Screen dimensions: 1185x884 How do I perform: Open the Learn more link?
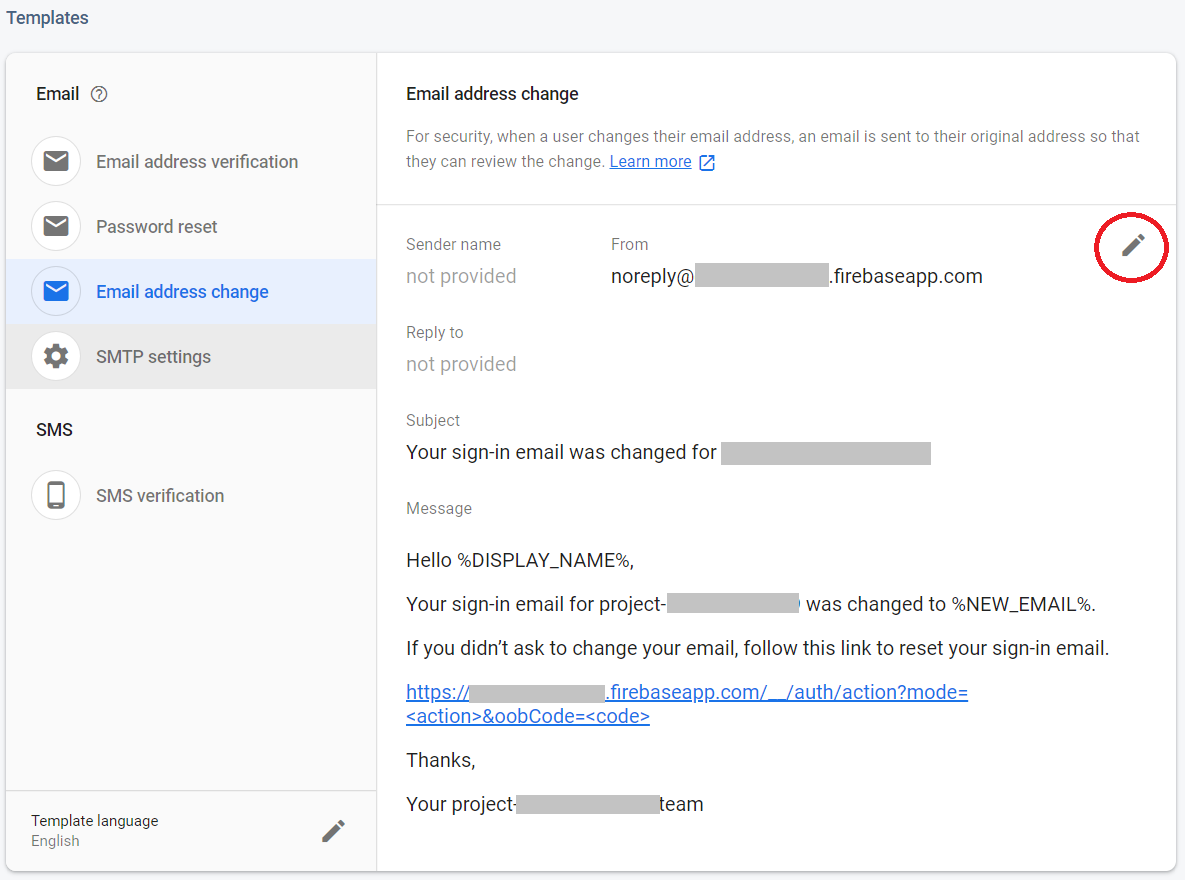(650, 162)
